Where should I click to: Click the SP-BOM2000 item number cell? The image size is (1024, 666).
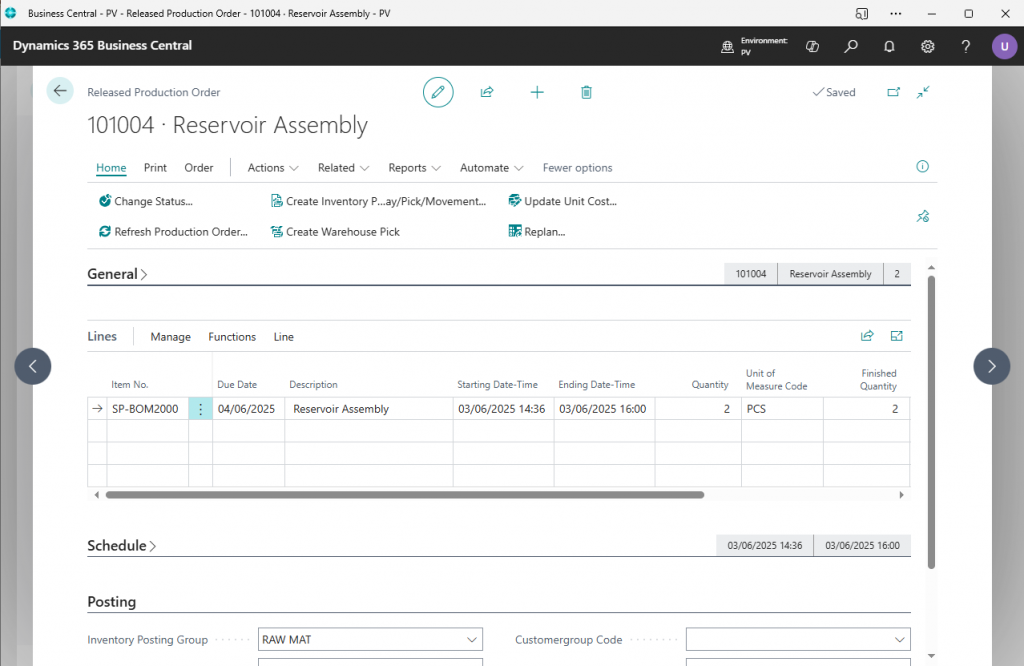[145, 409]
